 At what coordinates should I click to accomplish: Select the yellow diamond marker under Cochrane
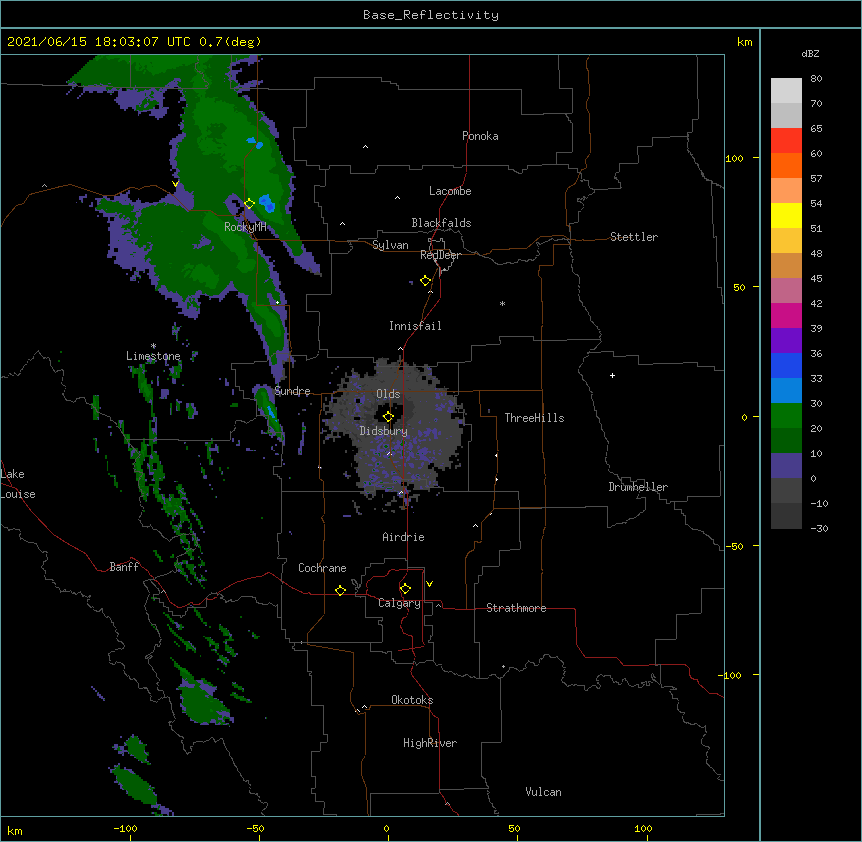(x=340, y=590)
